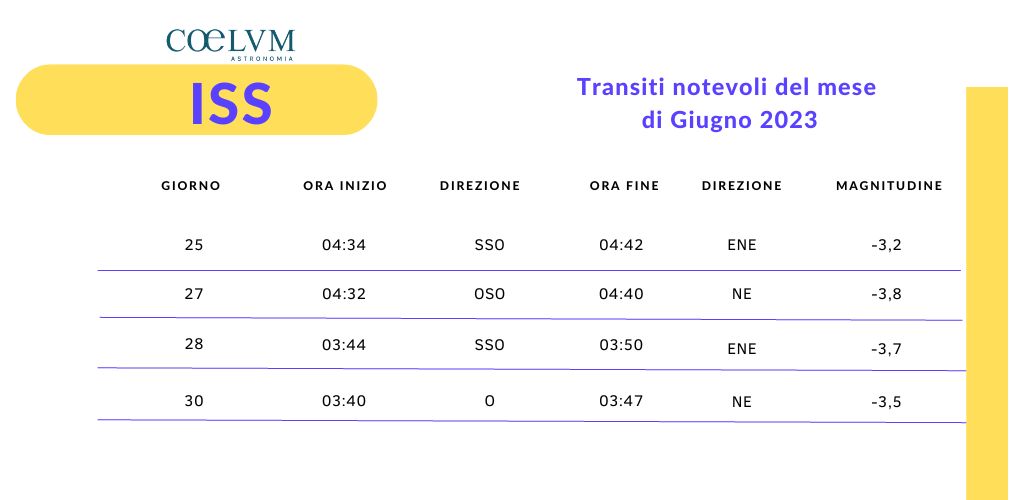The height and width of the screenshot is (500, 1024).
Task: Click the OSO direction on day 27
Action: [490, 294]
